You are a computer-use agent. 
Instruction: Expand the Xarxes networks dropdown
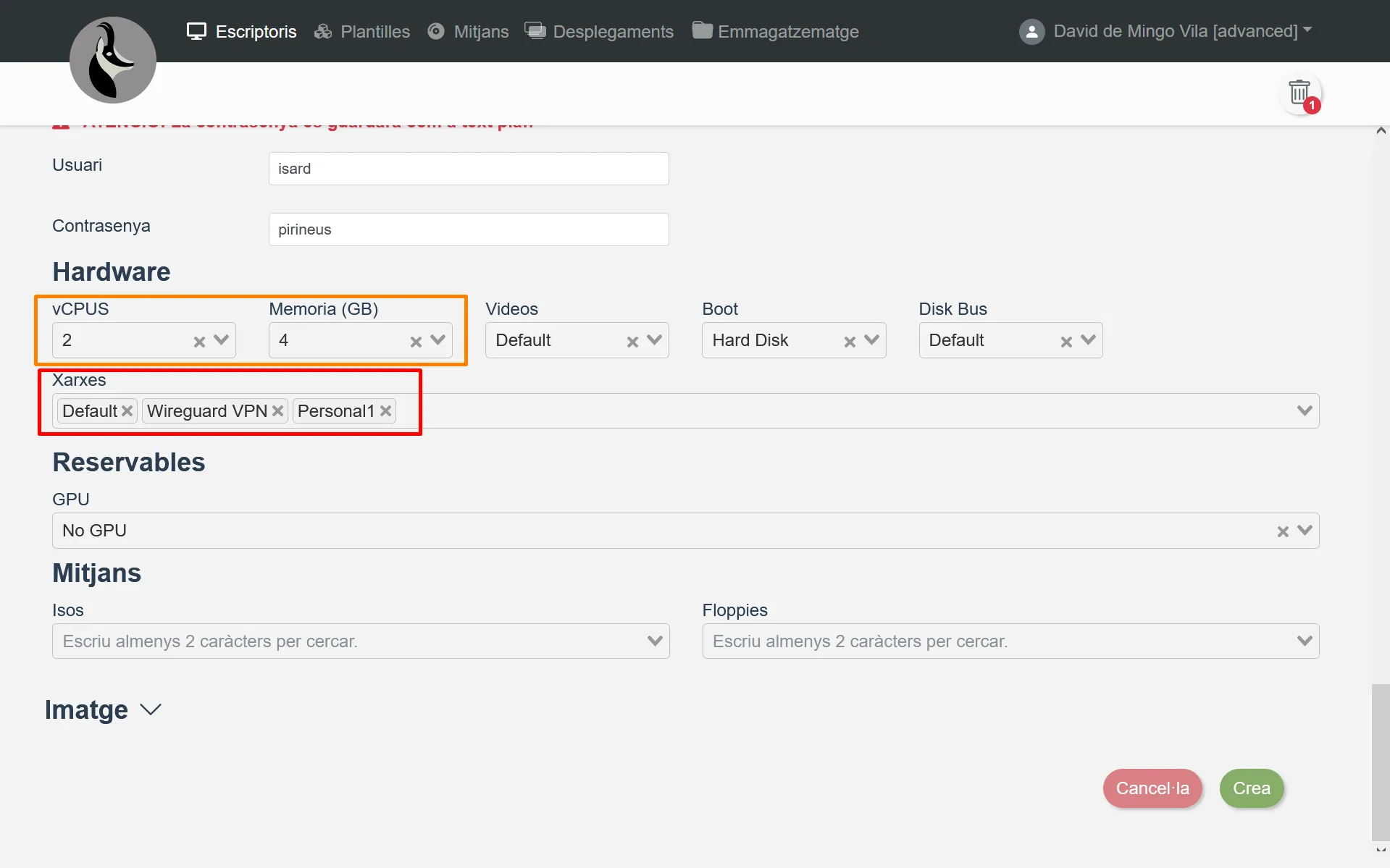pos(1304,411)
